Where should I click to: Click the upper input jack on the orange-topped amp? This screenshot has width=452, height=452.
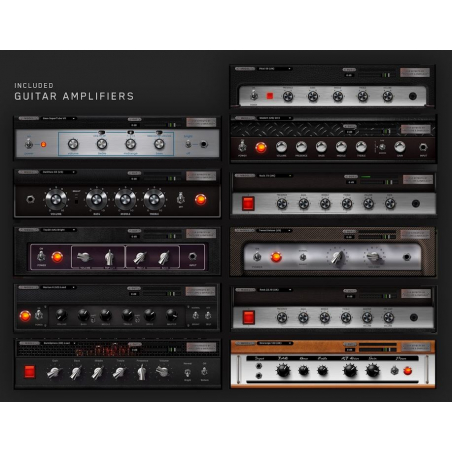[258, 366]
